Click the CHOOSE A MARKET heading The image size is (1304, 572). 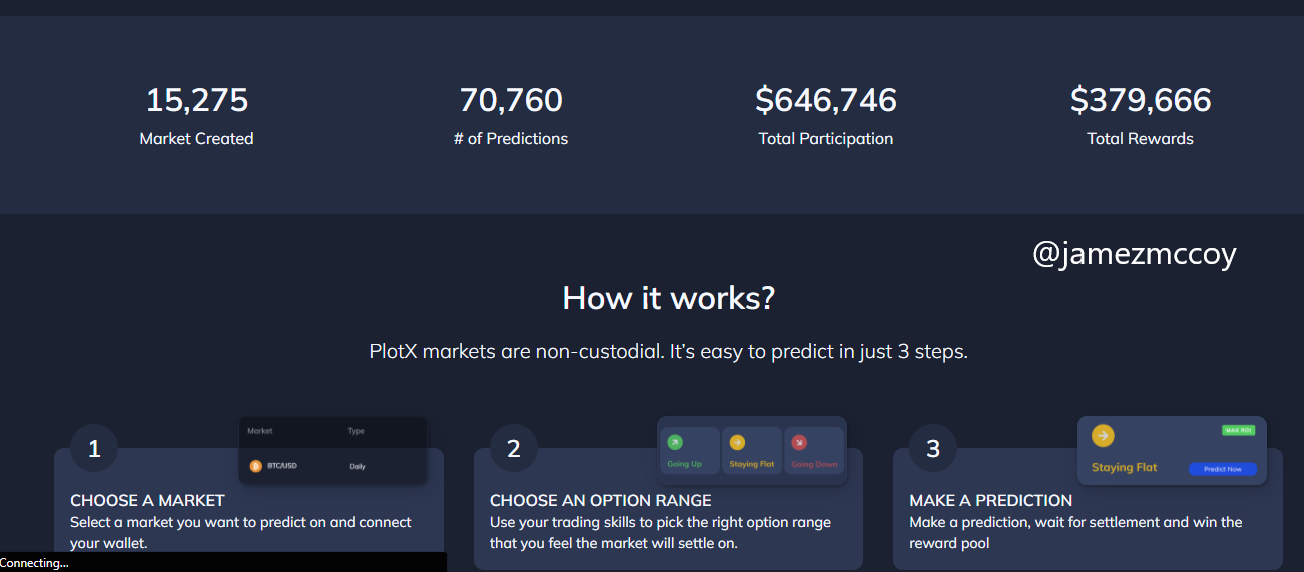[x=147, y=500]
